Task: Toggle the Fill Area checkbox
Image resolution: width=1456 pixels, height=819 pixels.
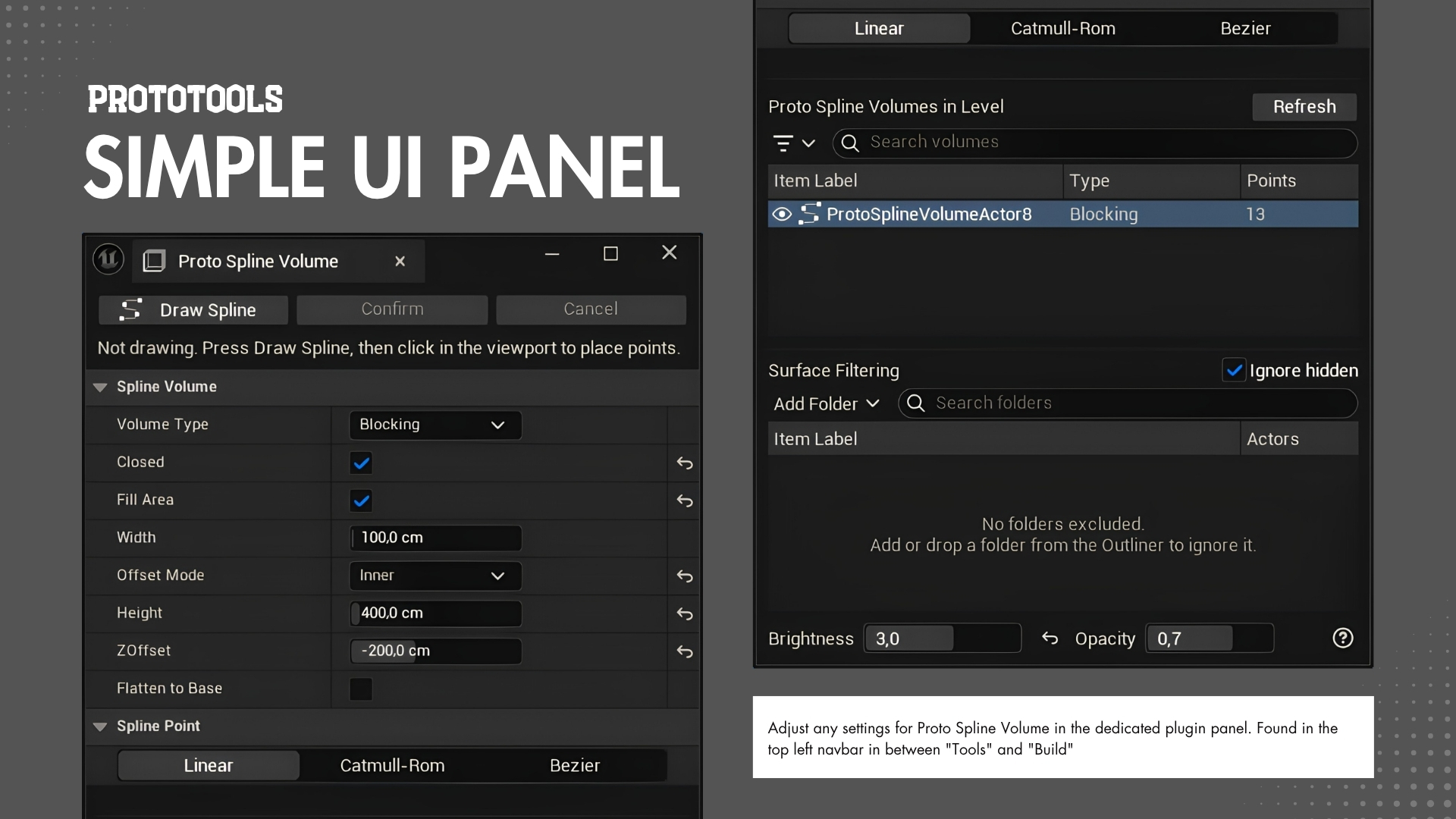Action: (x=361, y=500)
